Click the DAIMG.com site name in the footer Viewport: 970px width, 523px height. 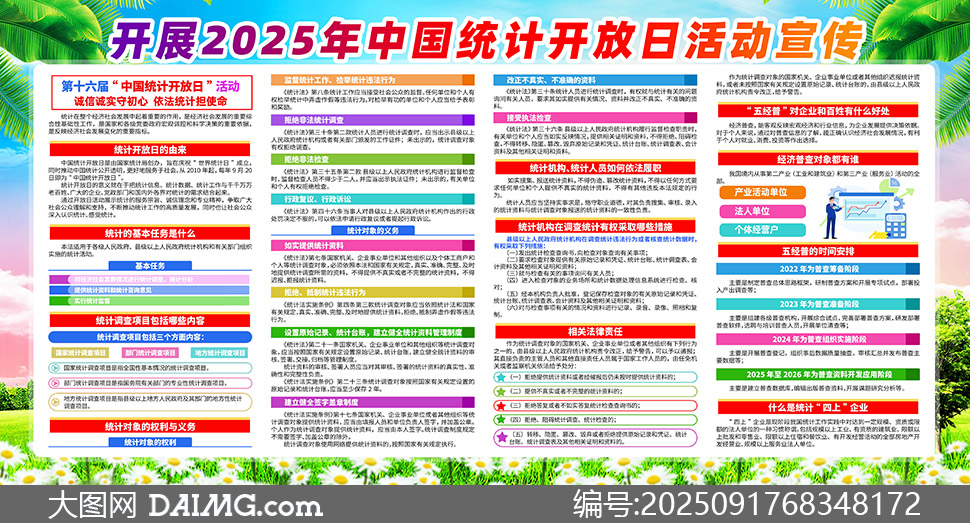[235, 504]
